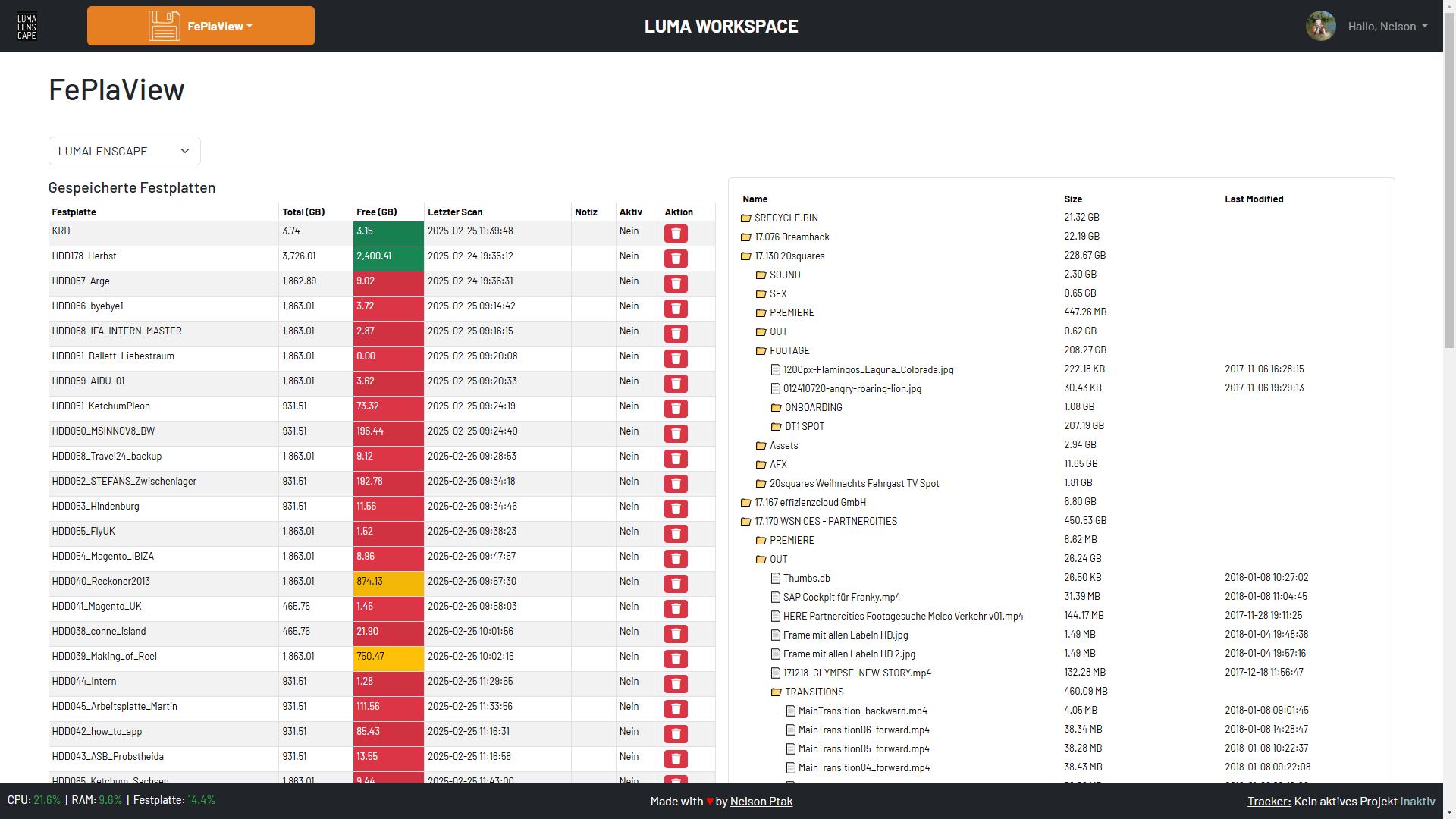Click trash icon for HDD178_Herbst
Viewport: 1456px width, 819px height.
pos(676,259)
